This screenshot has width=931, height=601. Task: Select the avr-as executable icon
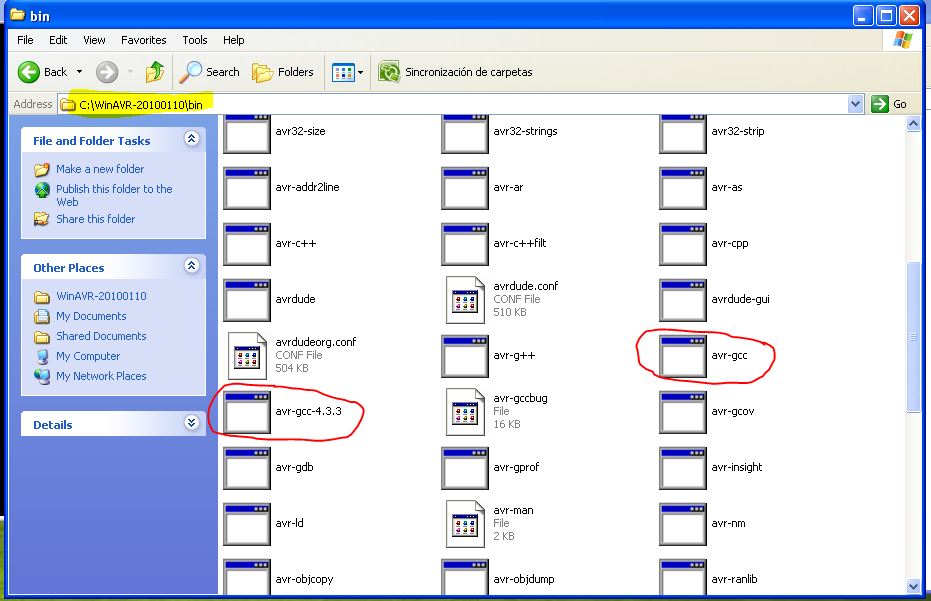click(683, 188)
